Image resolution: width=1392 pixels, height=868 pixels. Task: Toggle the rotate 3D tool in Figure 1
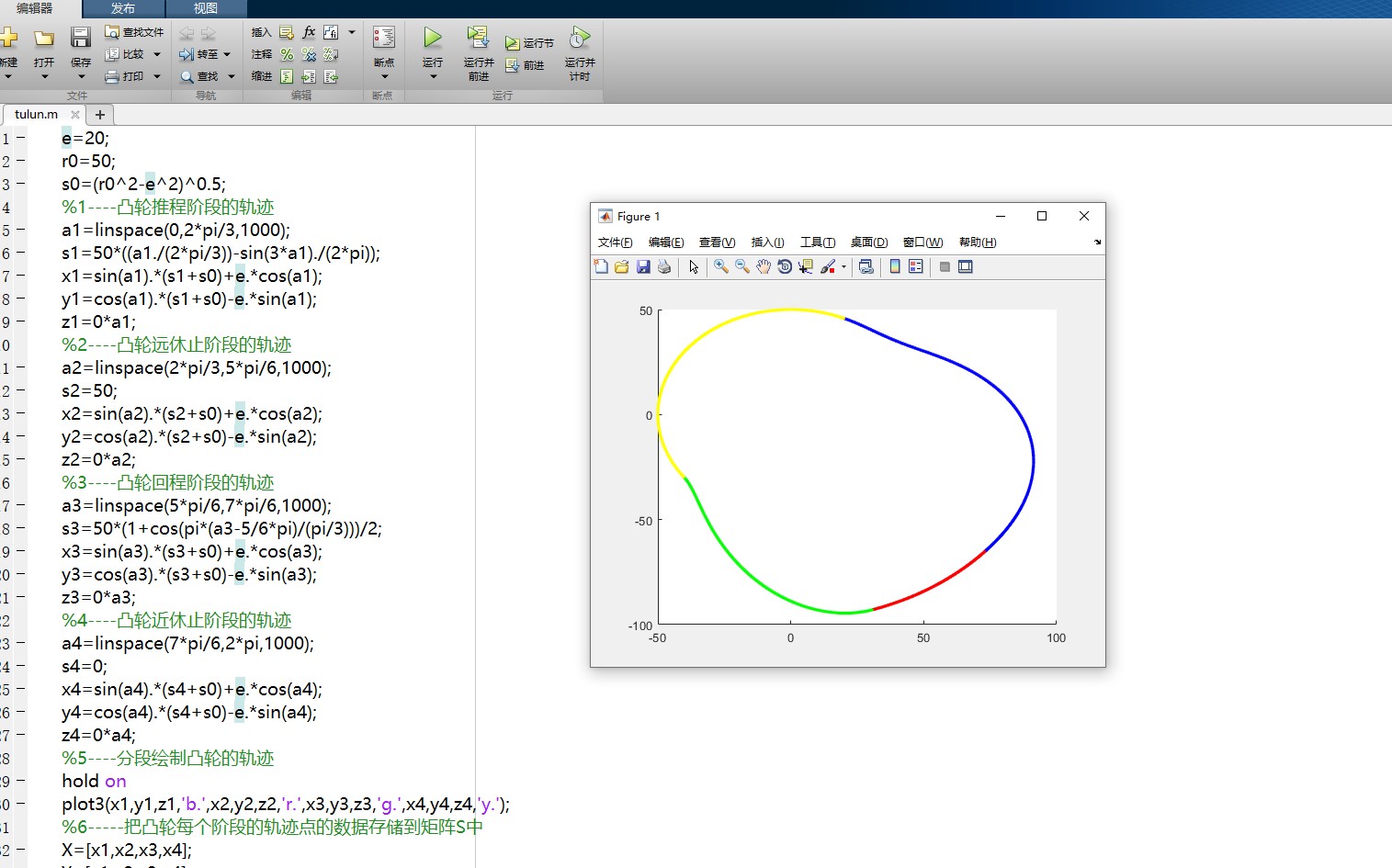coord(785,266)
